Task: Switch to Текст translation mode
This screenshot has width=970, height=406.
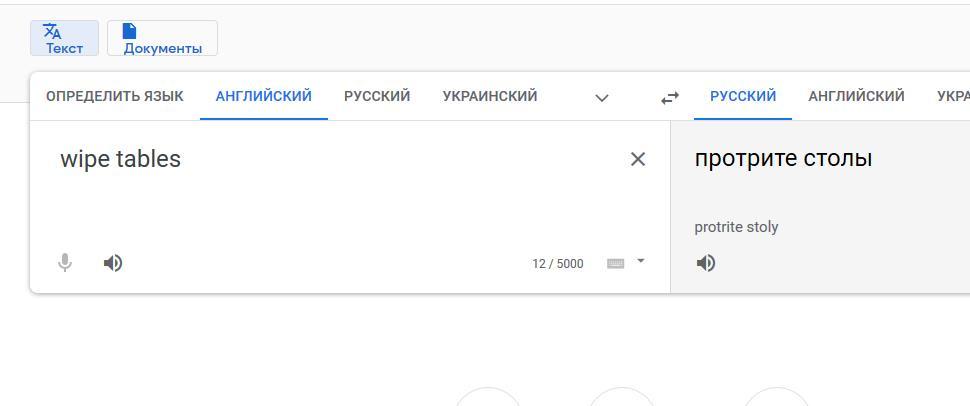Action: [64, 38]
